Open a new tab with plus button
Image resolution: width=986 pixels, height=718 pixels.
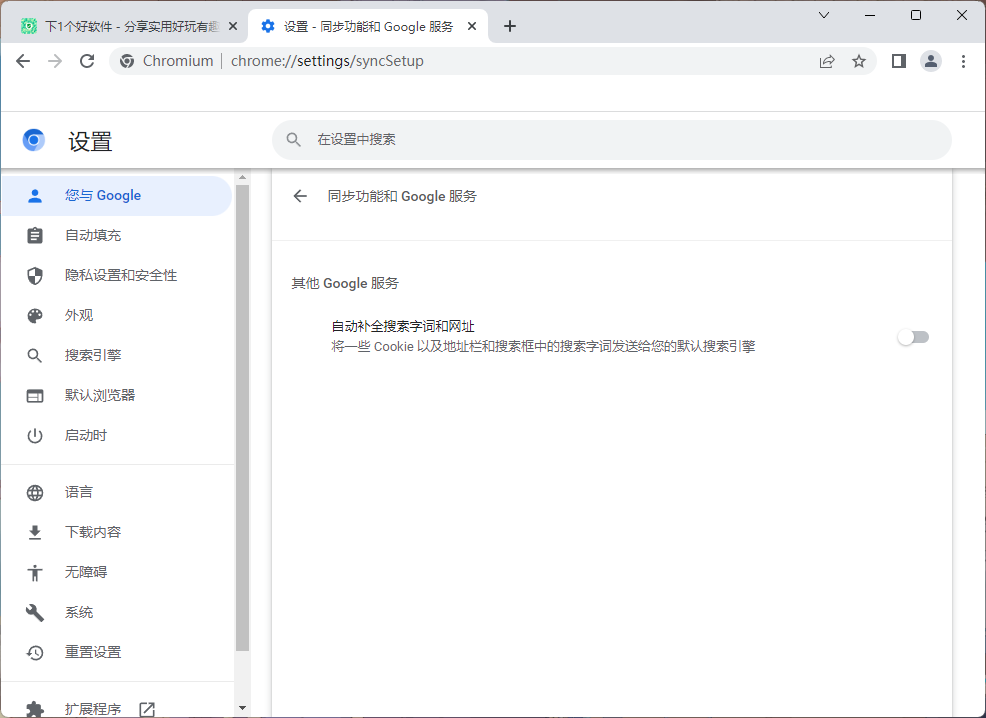tap(510, 26)
